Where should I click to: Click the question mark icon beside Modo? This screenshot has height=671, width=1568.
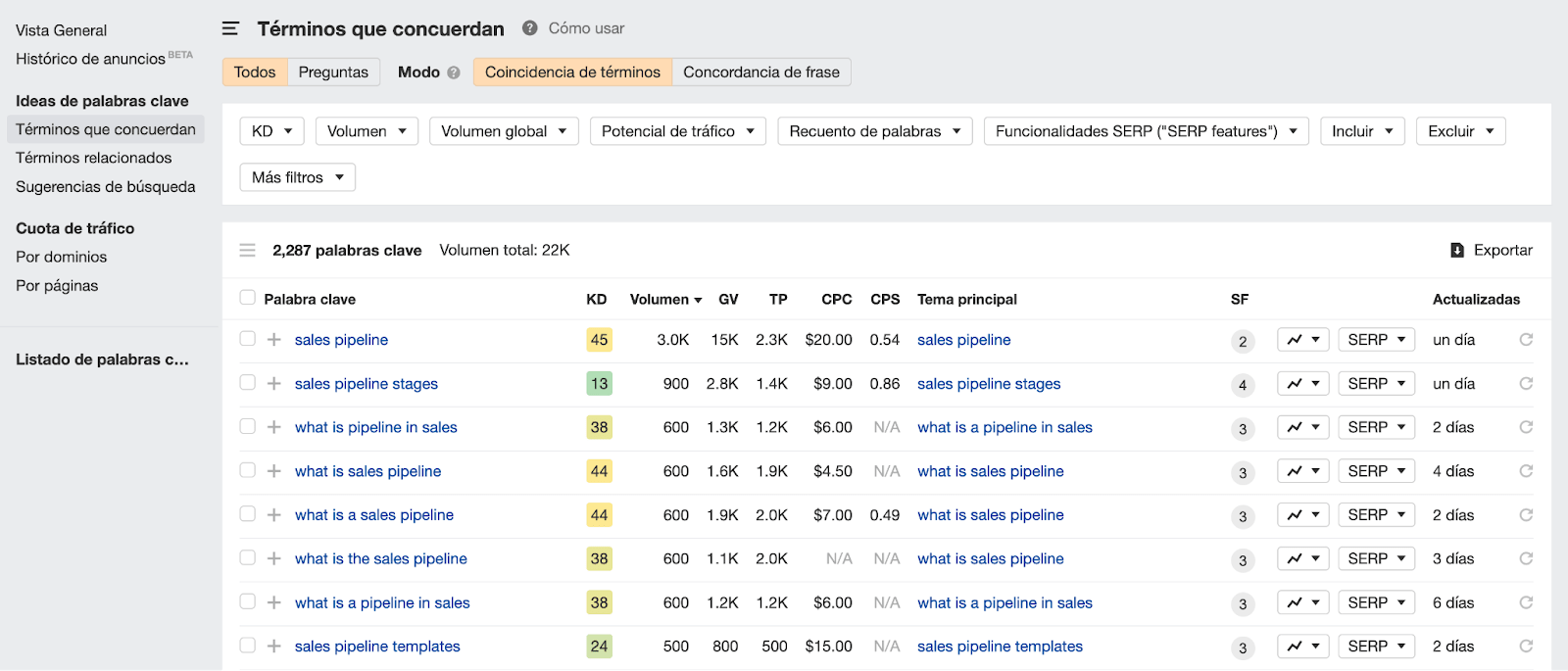click(x=454, y=72)
